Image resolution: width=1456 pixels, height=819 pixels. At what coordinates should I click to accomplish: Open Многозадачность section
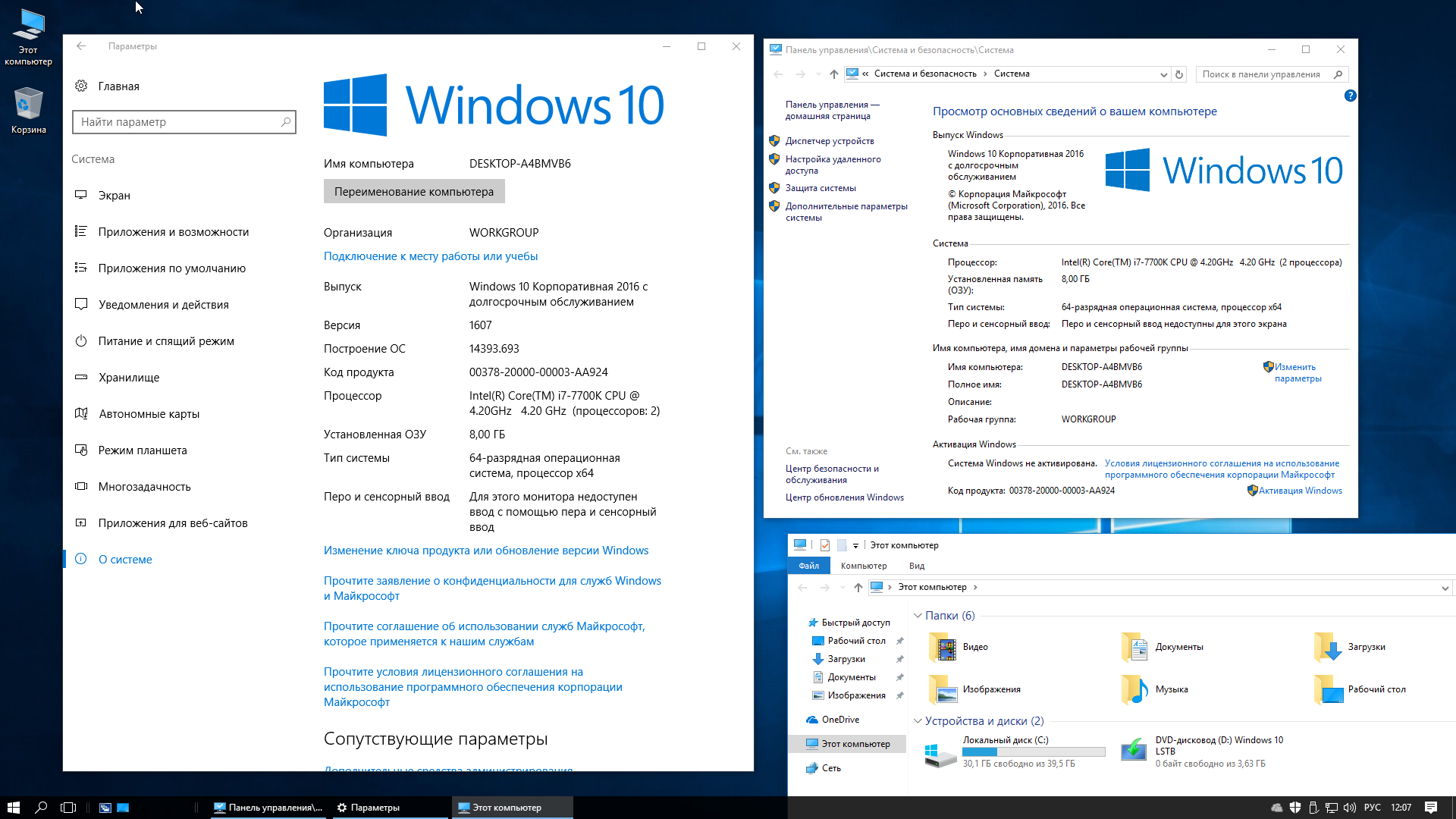click(133, 487)
